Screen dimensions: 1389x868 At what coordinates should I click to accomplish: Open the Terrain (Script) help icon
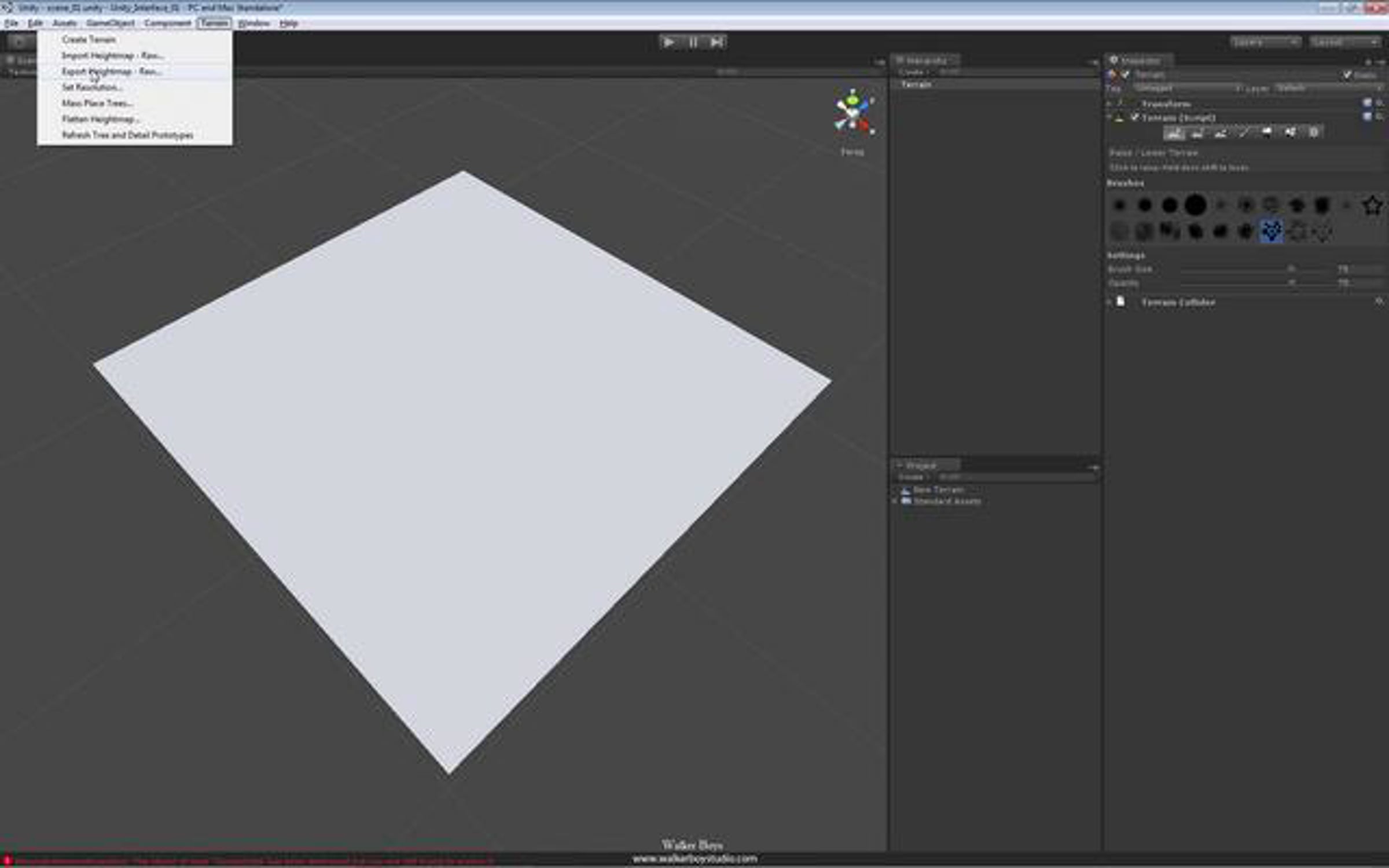pyautogui.click(x=1367, y=116)
